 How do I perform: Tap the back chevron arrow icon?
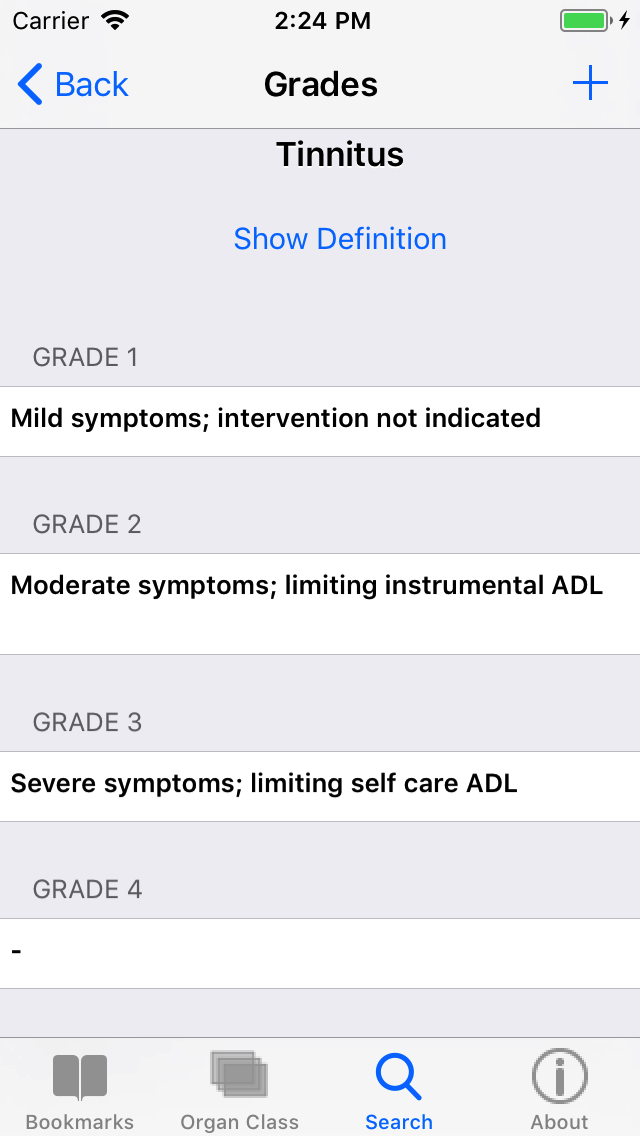(30, 85)
